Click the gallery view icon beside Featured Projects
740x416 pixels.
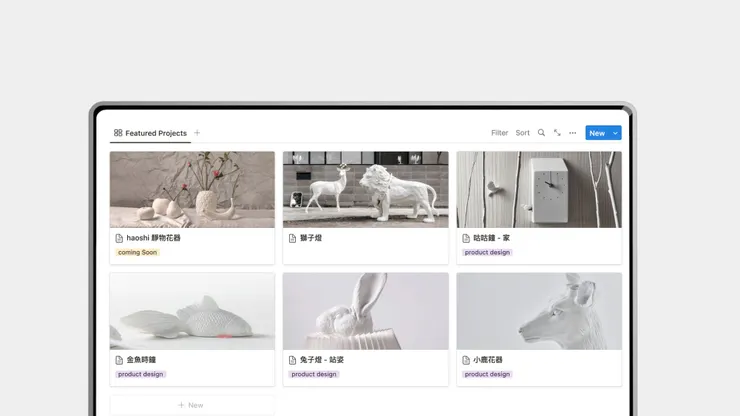click(118, 133)
